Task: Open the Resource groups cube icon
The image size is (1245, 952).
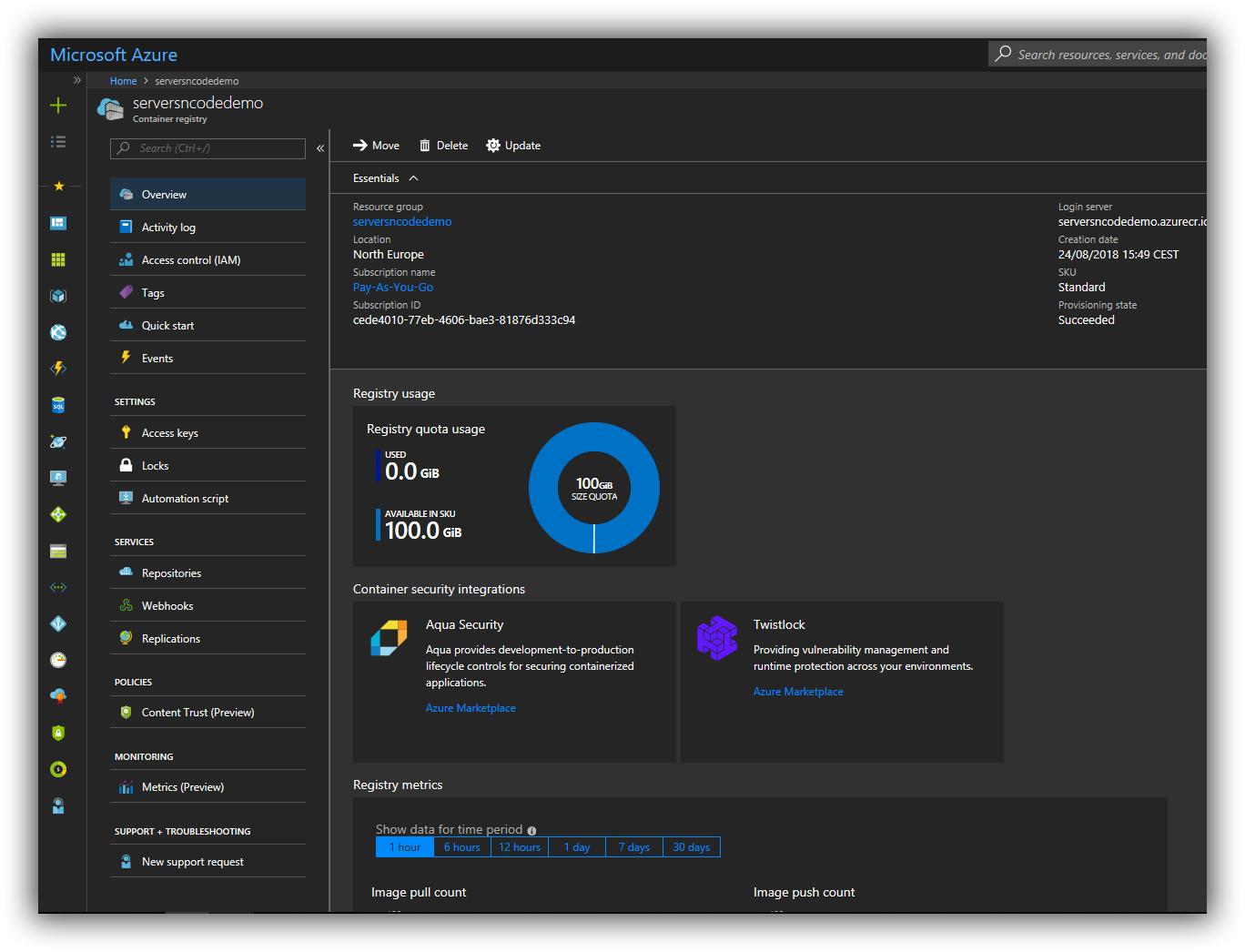Action: tap(58, 296)
